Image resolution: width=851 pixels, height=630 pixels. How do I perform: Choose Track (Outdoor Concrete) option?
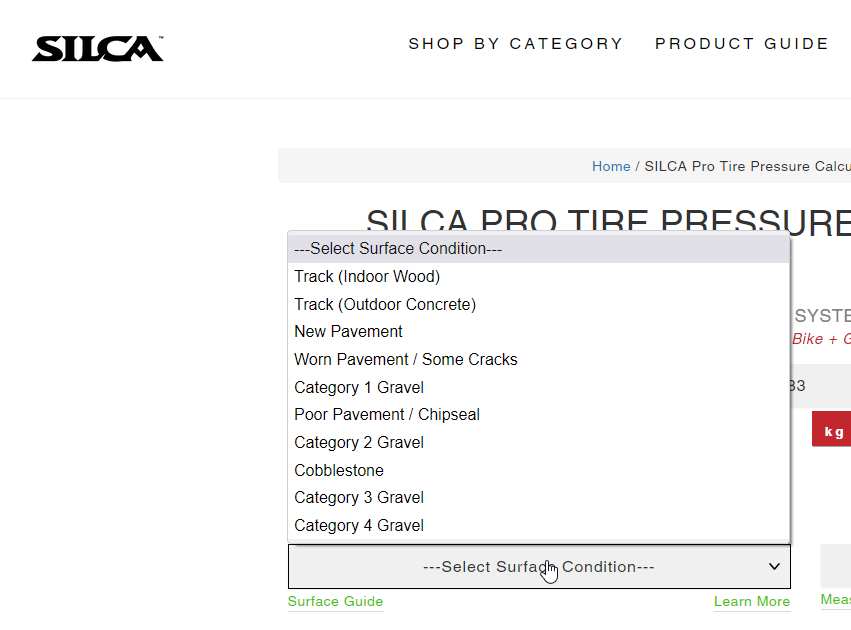coord(385,304)
